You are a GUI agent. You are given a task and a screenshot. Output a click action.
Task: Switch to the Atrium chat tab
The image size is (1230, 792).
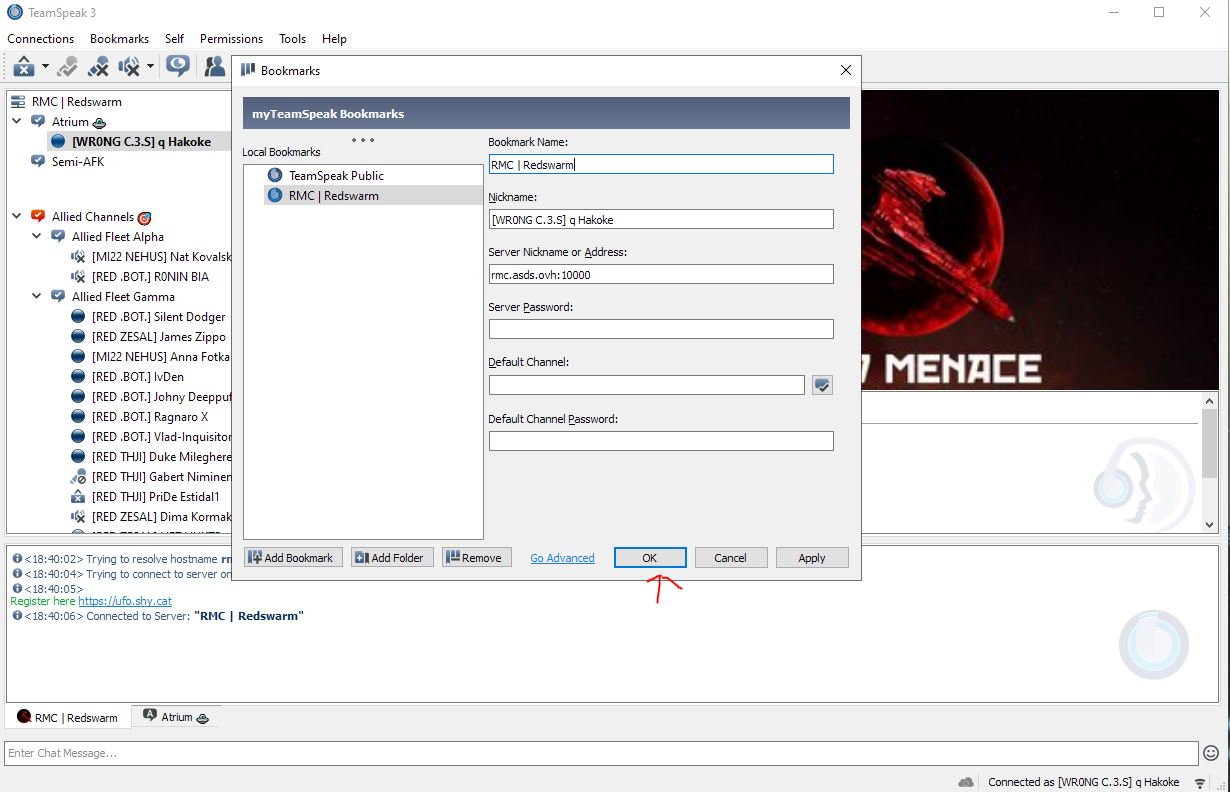coord(176,717)
